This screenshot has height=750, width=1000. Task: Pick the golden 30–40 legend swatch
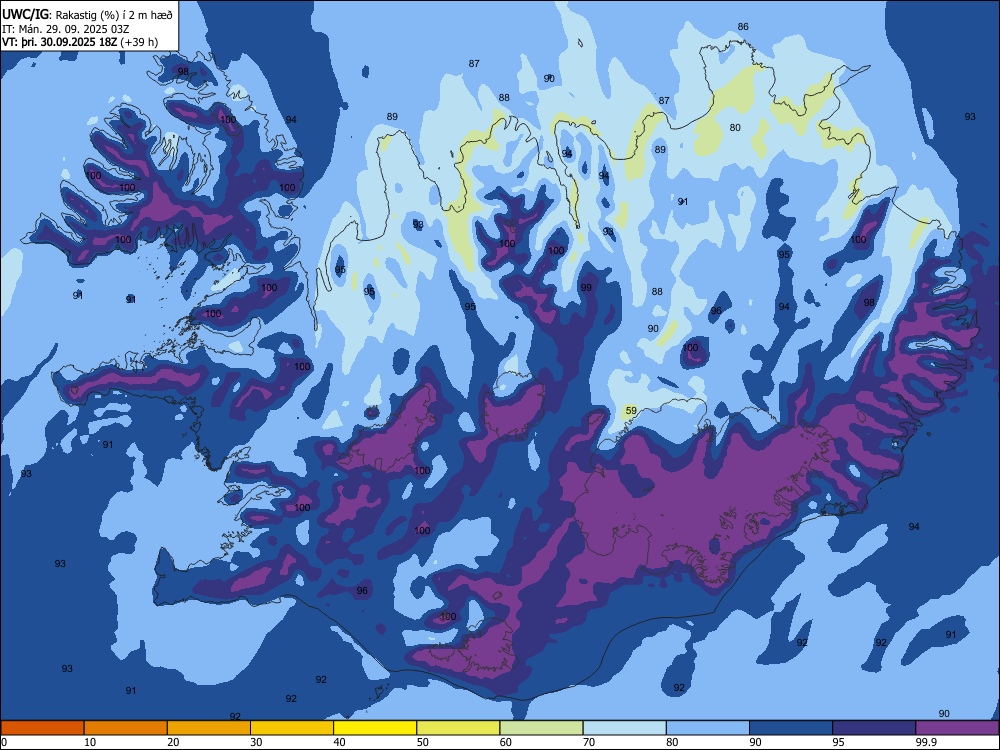coord(292,728)
